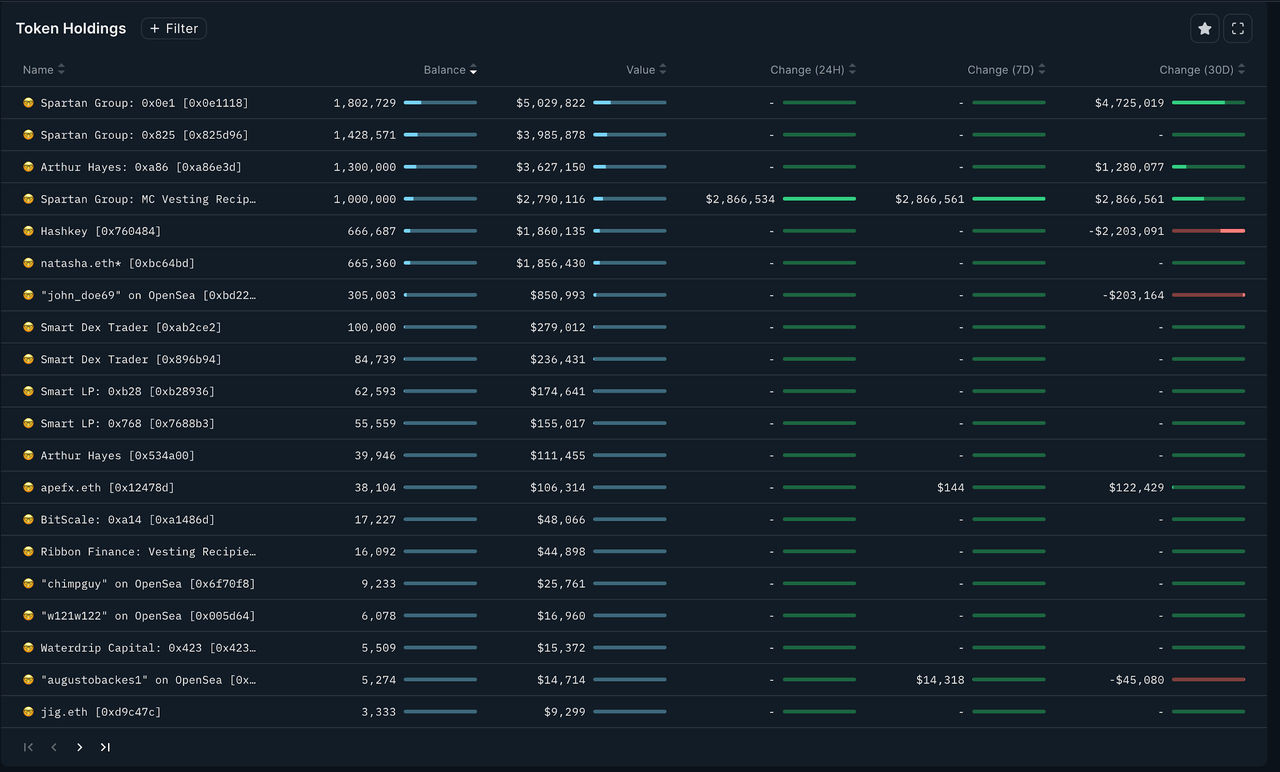Open natasha.eth holder entry
1280x772 pixels.
pyautogui.click(x=117, y=263)
